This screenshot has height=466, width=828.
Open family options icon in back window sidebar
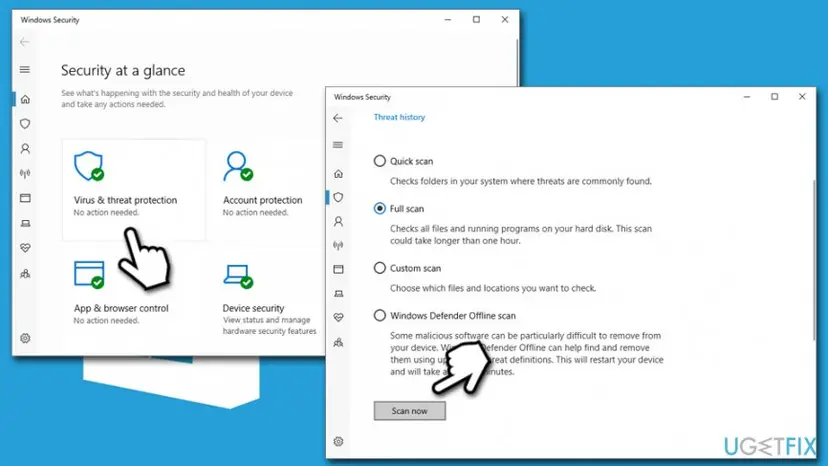pyautogui.click(x=25, y=274)
